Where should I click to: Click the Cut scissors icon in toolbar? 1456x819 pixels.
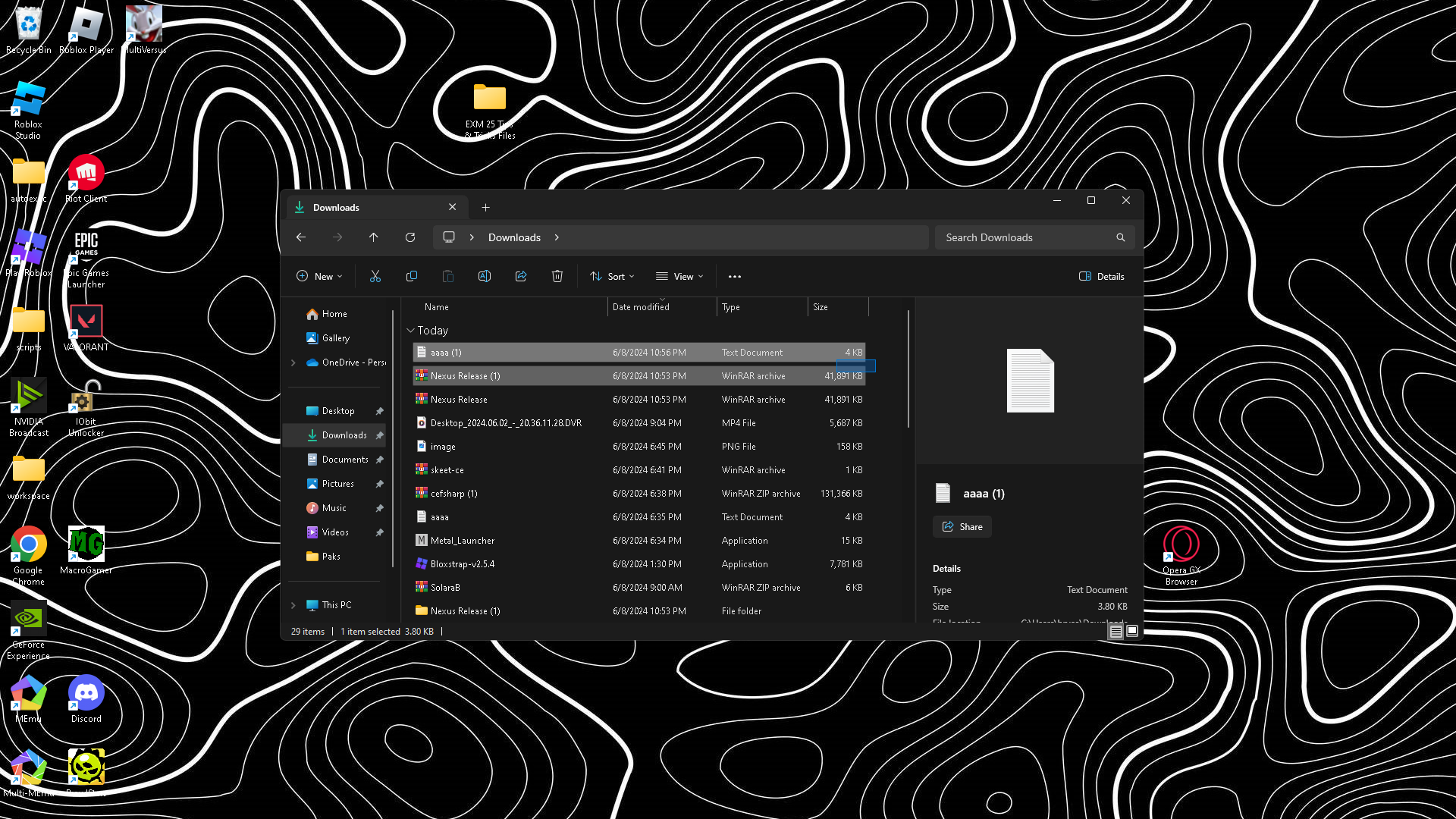[x=375, y=276]
